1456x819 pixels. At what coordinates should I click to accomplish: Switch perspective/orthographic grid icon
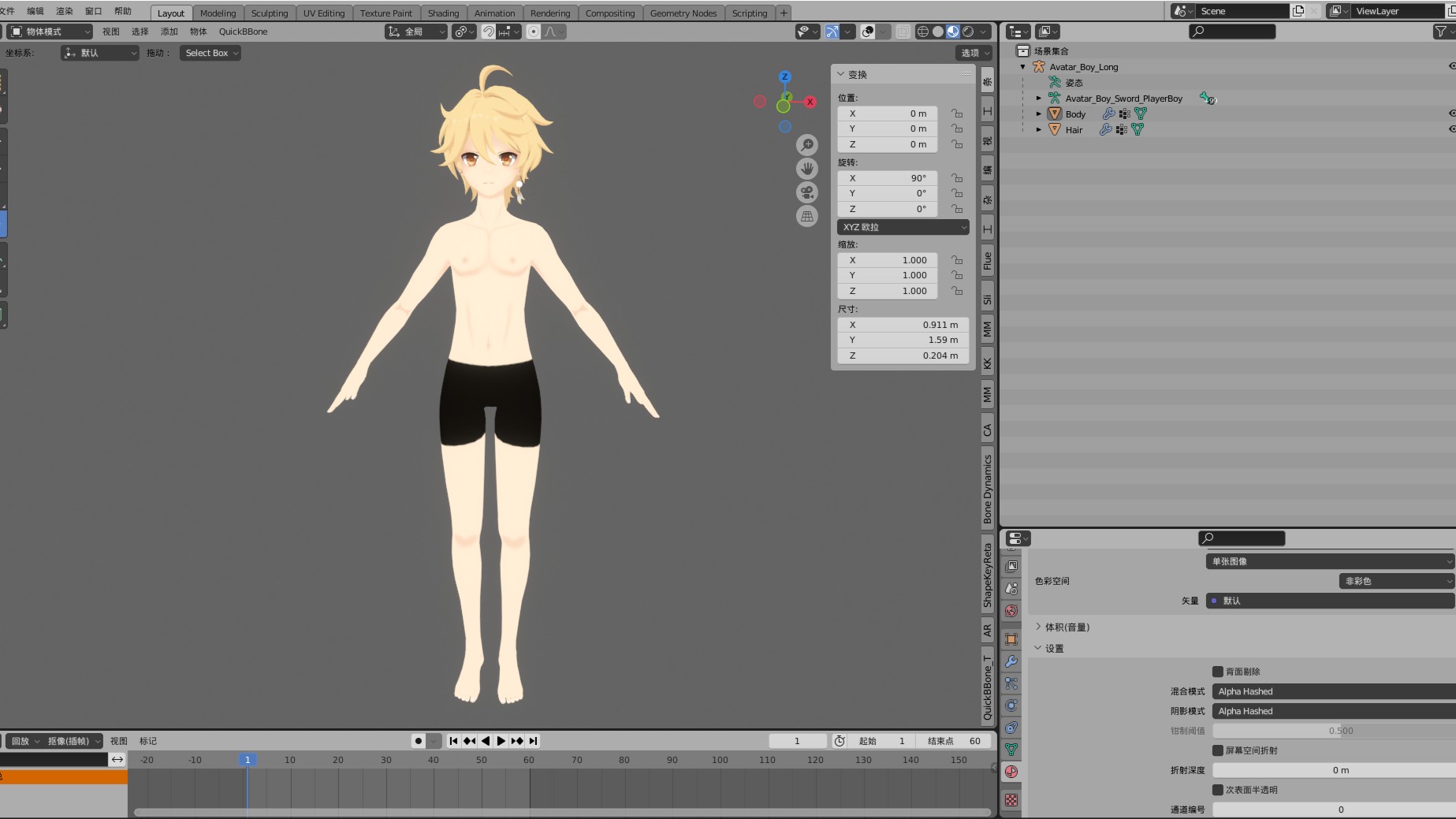806,216
